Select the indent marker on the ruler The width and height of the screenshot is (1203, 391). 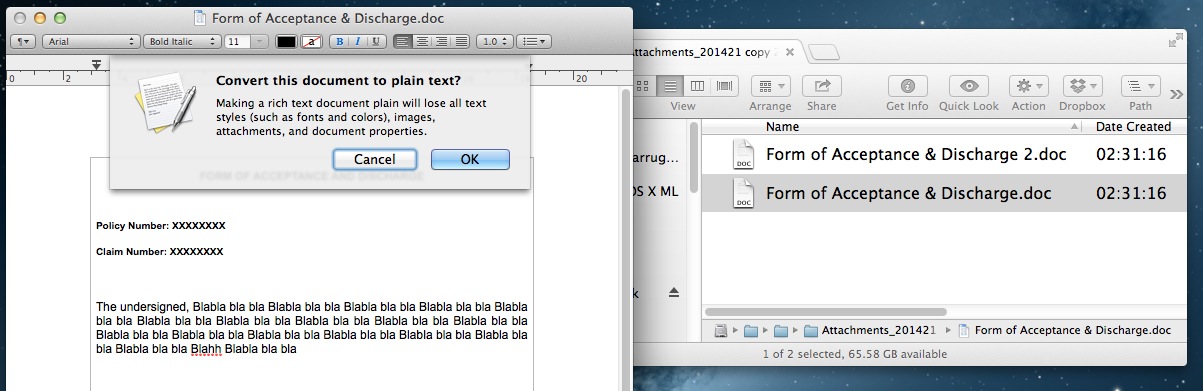[x=96, y=65]
